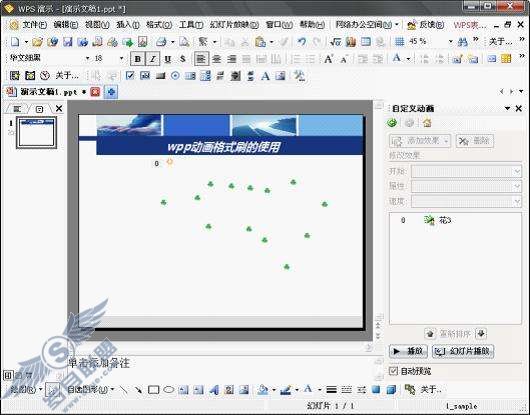The width and height of the screenshot is (530, 415).
Task: Open the 开始 dropdown
Action: point(466,171)
